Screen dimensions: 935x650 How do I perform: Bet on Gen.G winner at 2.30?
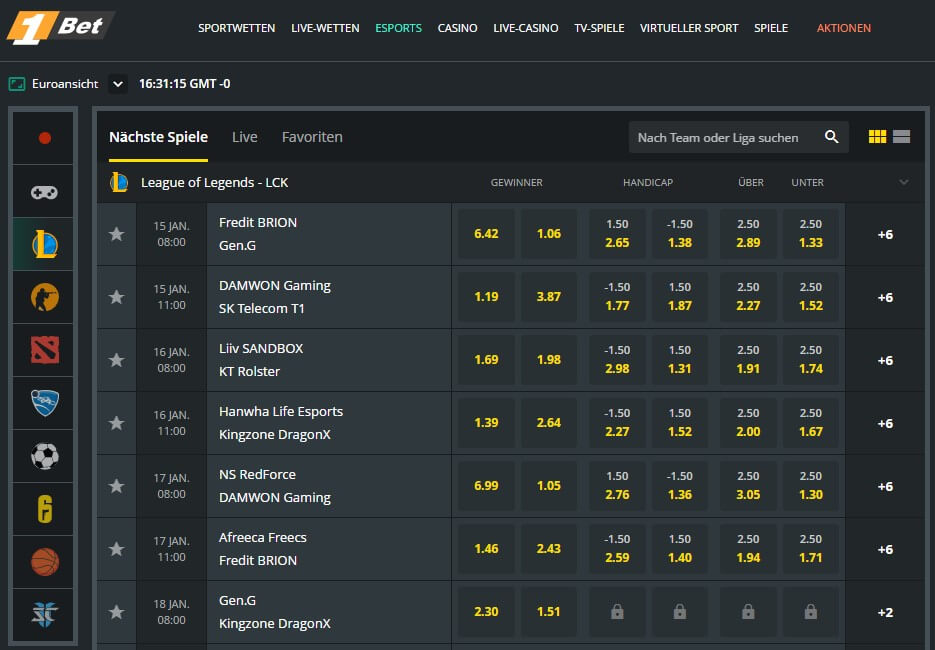click(486, 612)
